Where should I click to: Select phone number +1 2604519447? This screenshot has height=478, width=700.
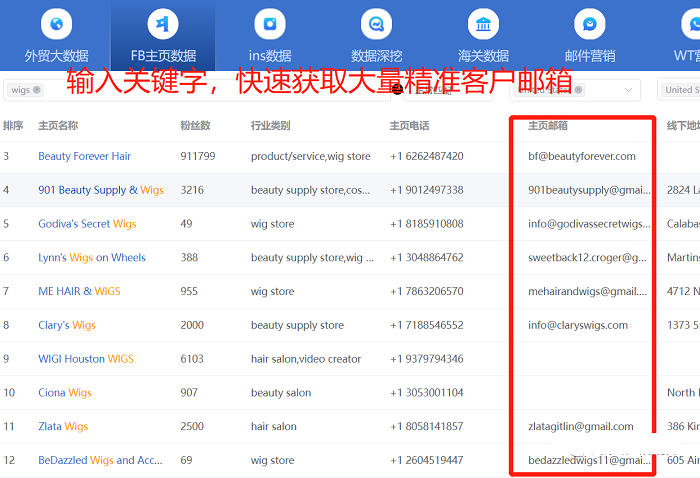(x=426, y=460)
